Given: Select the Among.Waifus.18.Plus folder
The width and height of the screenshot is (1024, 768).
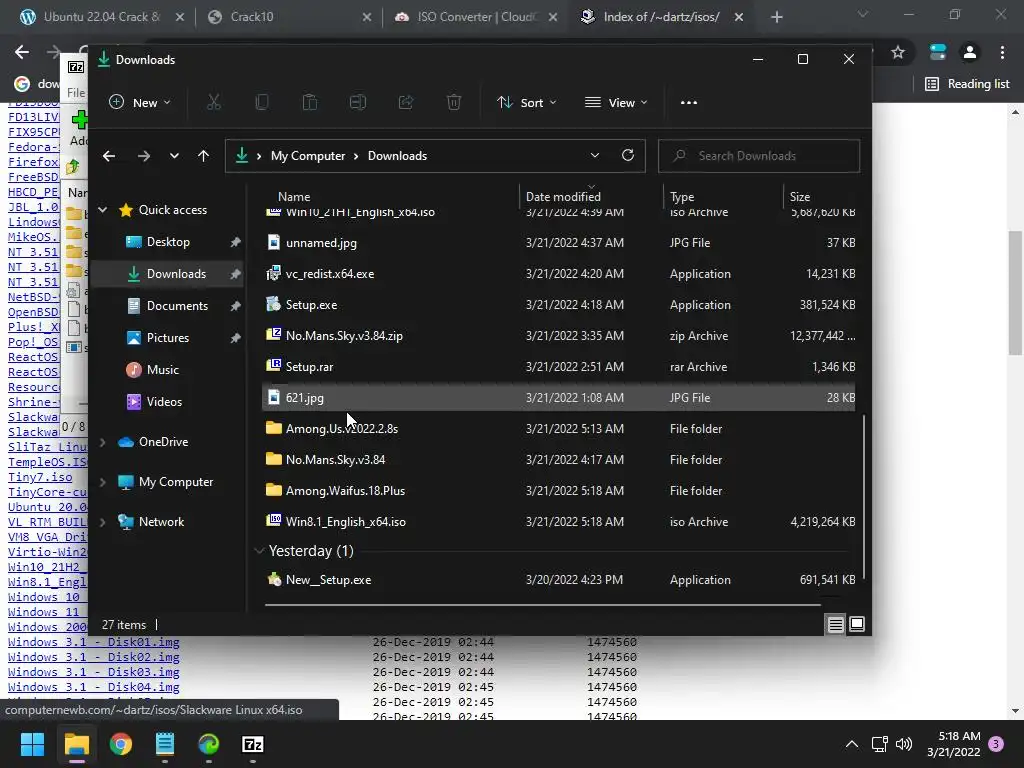Looking at the screenshot, I should (x=558, y=491).
